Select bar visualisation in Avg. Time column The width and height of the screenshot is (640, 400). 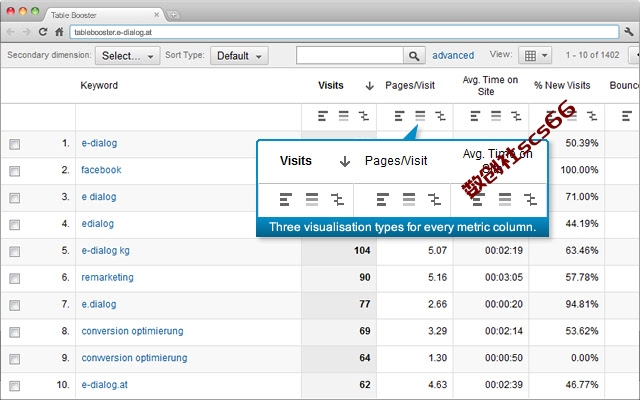coord(475,116)
